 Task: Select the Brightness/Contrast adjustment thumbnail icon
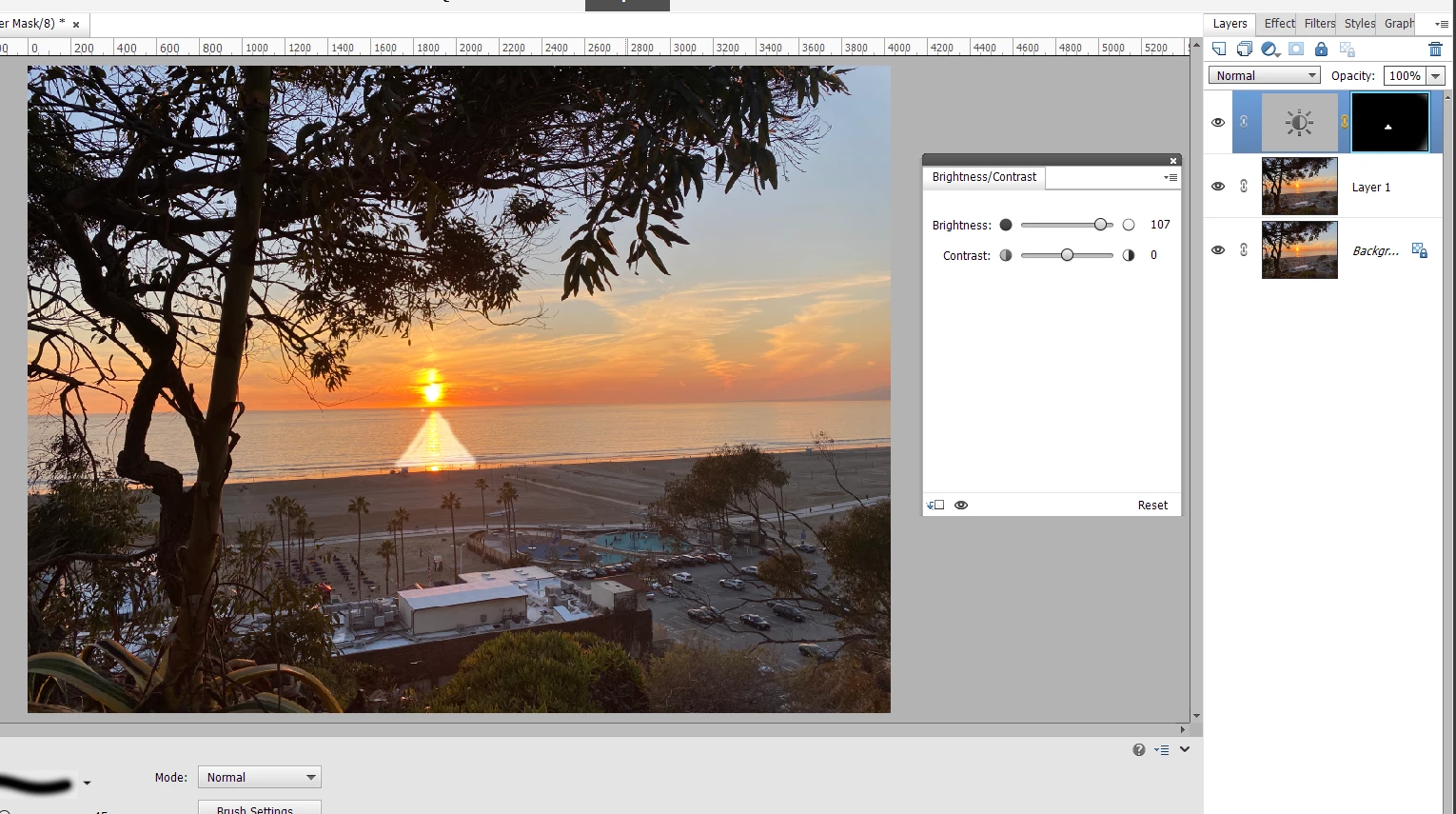(x=1299, y=122)
